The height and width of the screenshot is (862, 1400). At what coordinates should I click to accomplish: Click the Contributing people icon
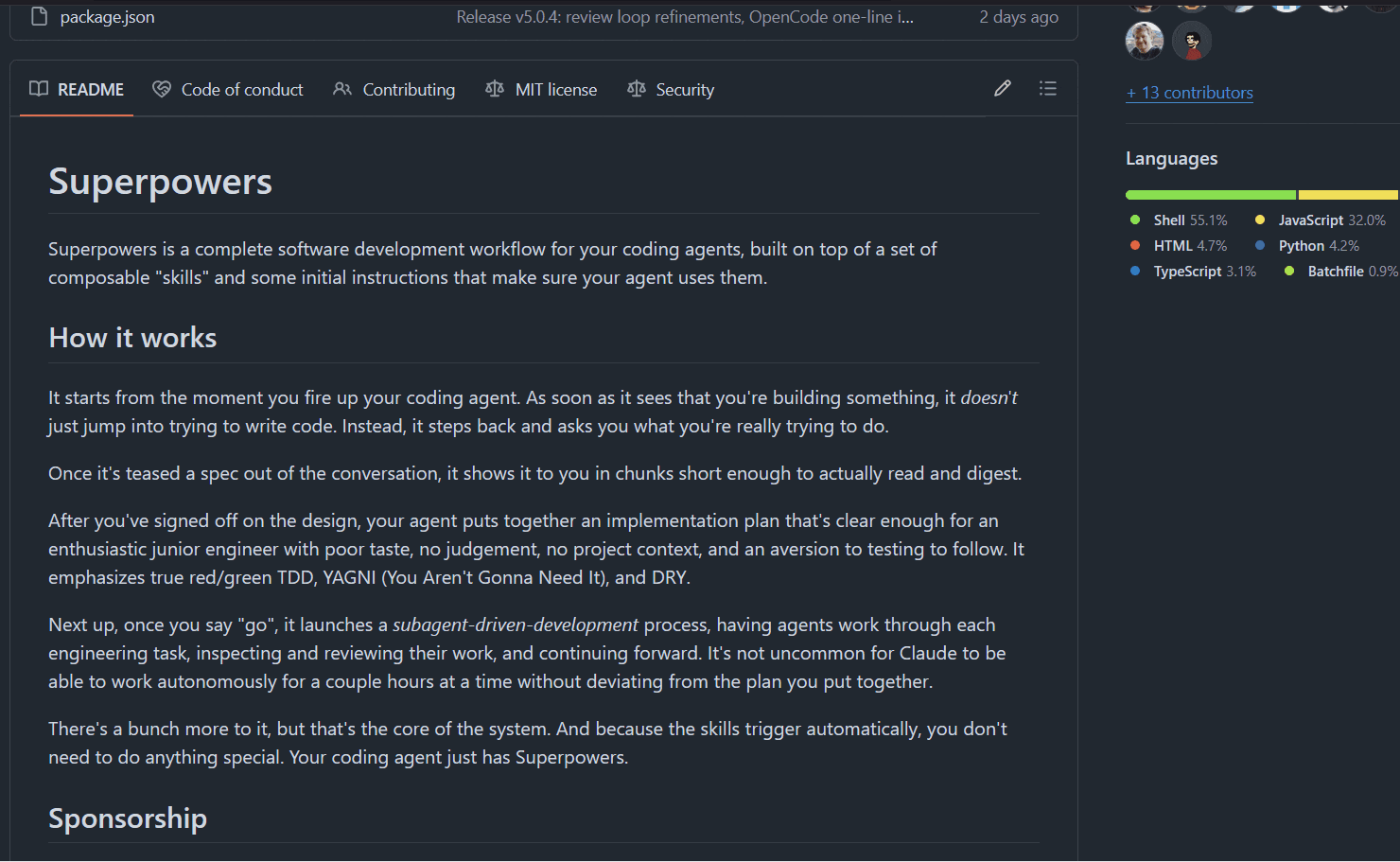click(x=342, y=89)
